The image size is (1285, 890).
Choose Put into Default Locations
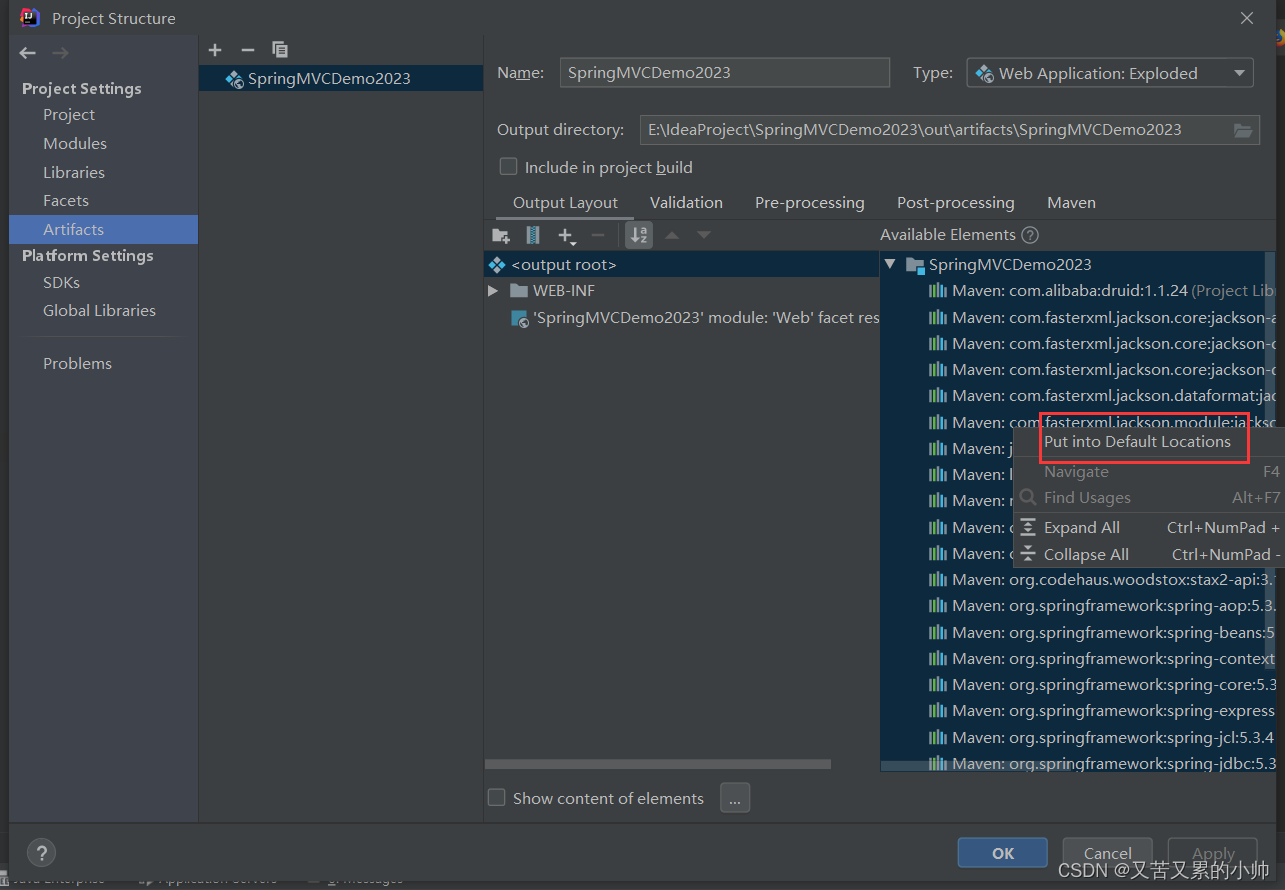click(1147, 441)
